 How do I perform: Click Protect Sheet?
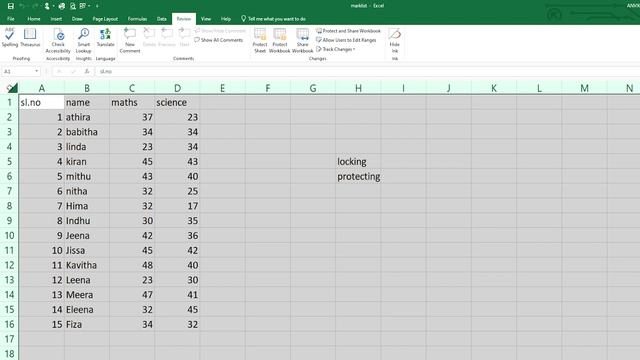260,41
